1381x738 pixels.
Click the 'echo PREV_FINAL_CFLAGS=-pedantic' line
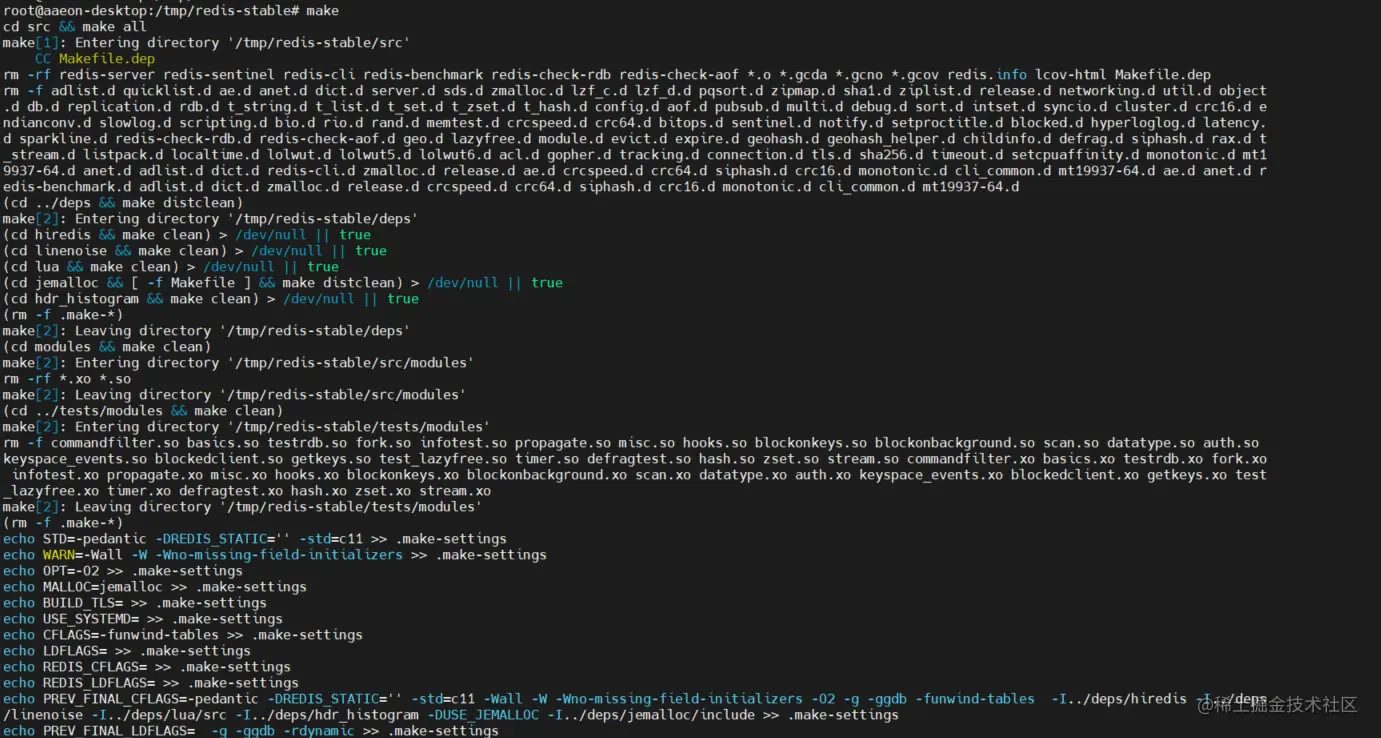634,699
